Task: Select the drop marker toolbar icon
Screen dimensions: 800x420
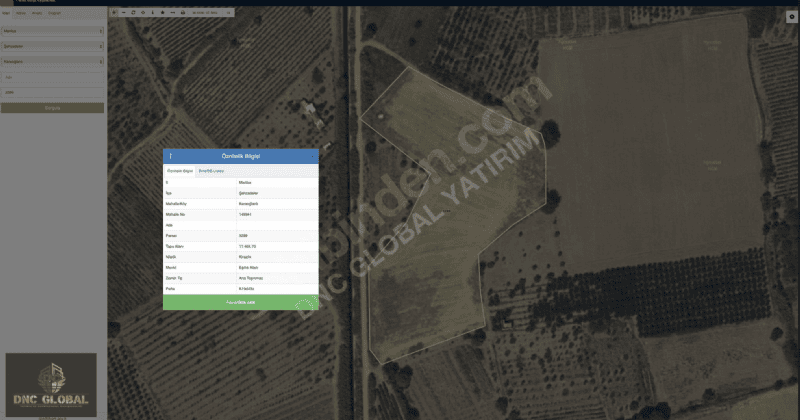Action: [x=163, y=12]
